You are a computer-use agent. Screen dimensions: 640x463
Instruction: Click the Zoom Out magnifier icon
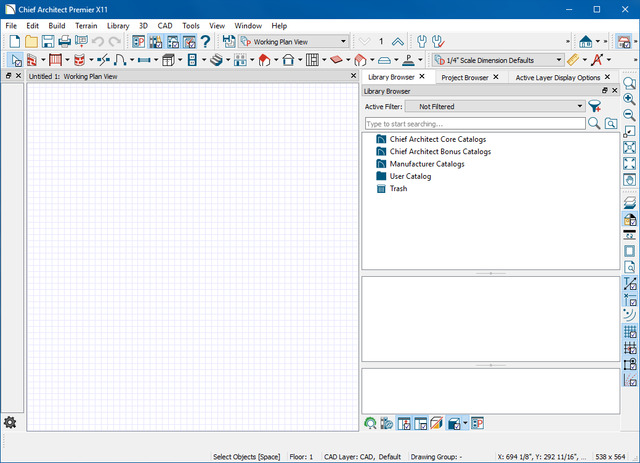(x=629, y=115)
